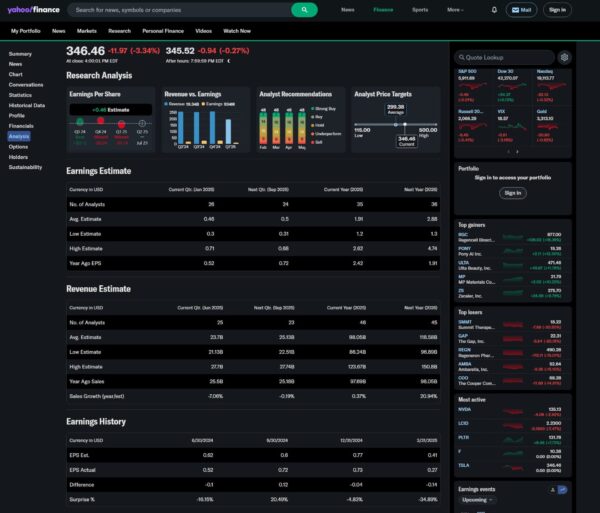600x513 pixels.
Task: Open the Financials sidebar tab
Action: pyautogui.click(x=21, y=126)
